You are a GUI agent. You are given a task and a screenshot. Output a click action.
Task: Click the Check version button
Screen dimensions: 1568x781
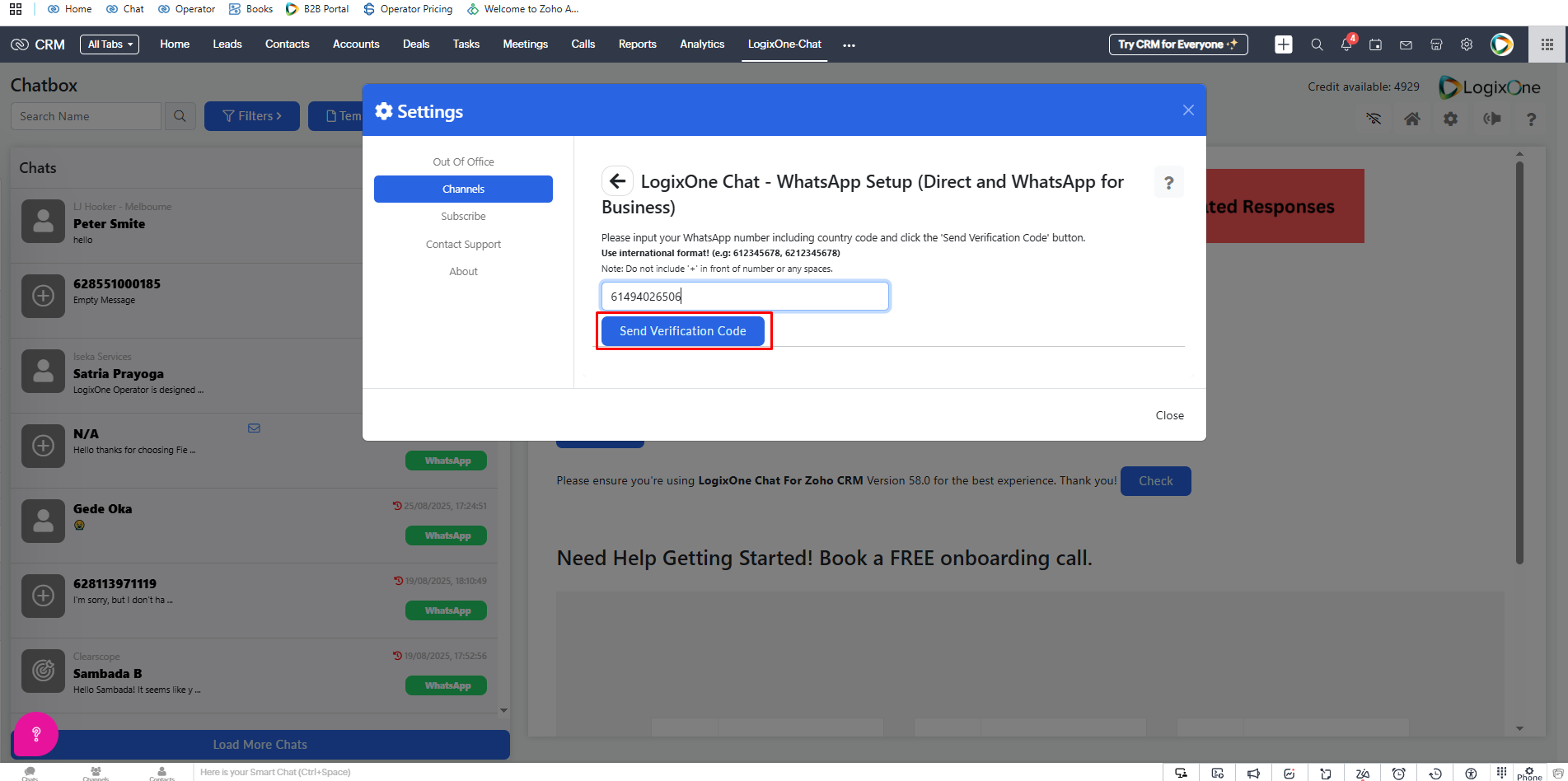1155,480
